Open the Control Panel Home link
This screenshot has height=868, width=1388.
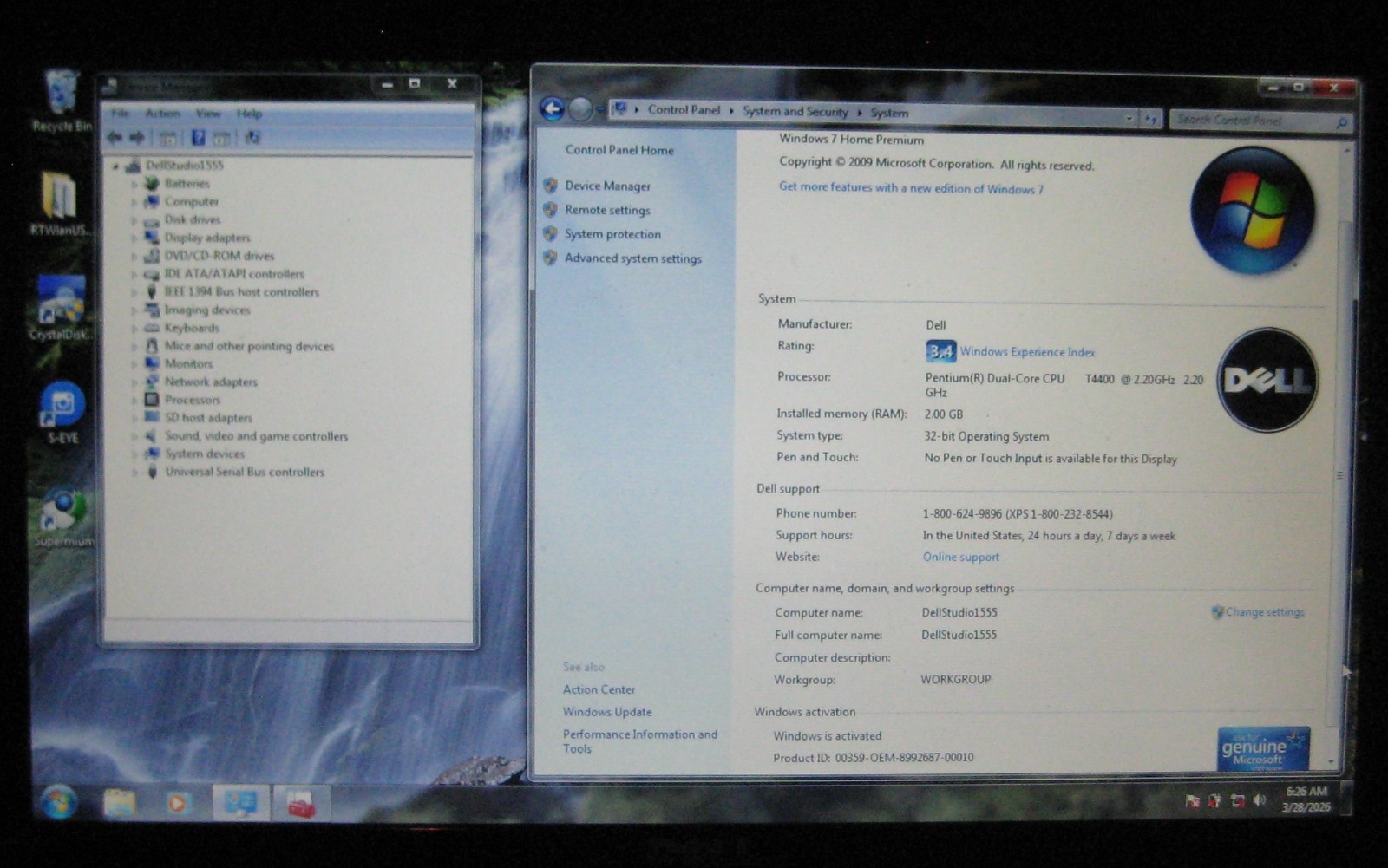pos(619,150)
